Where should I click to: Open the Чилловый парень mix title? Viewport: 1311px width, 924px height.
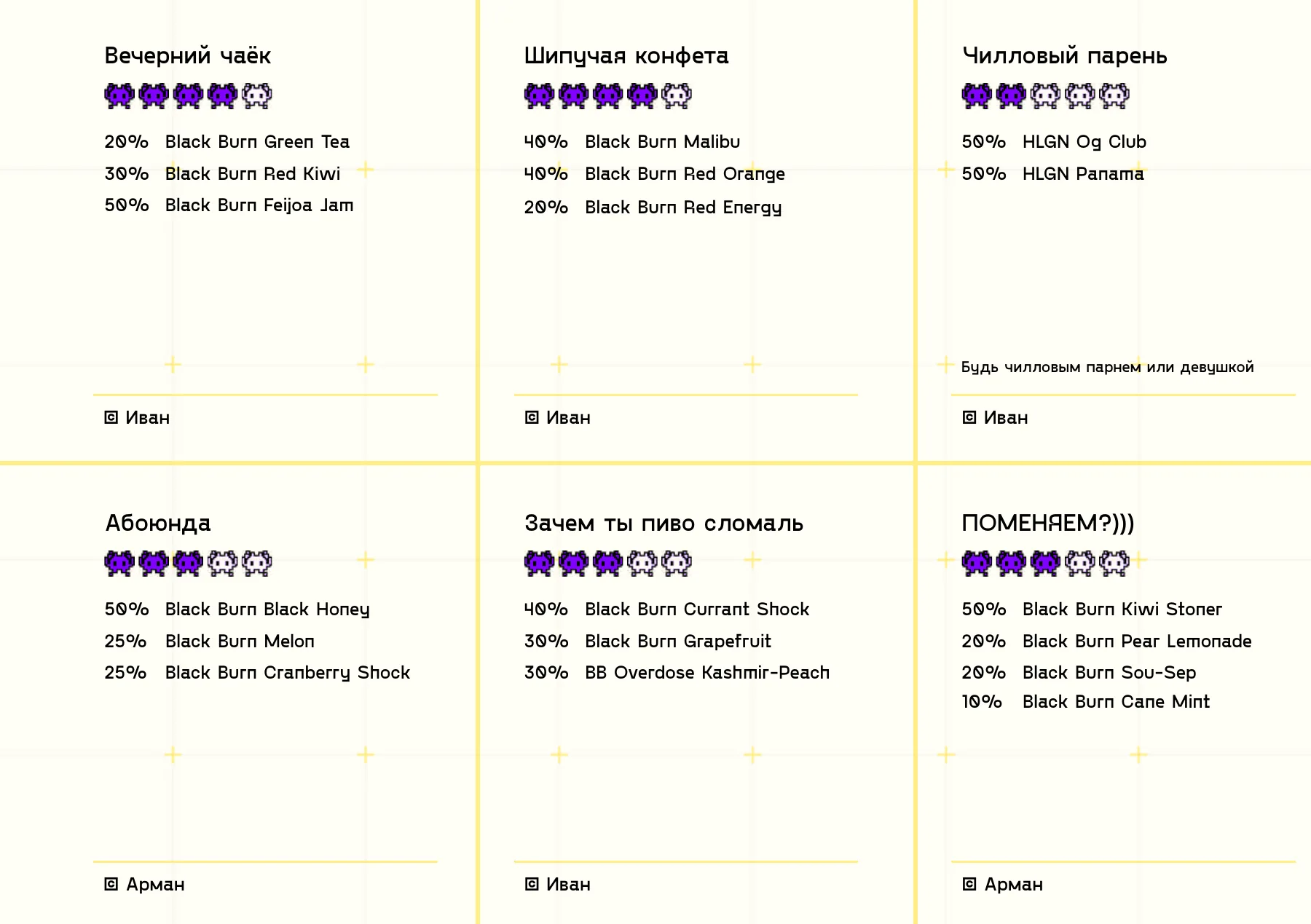pyautogui.click(x=1065, y=55)
